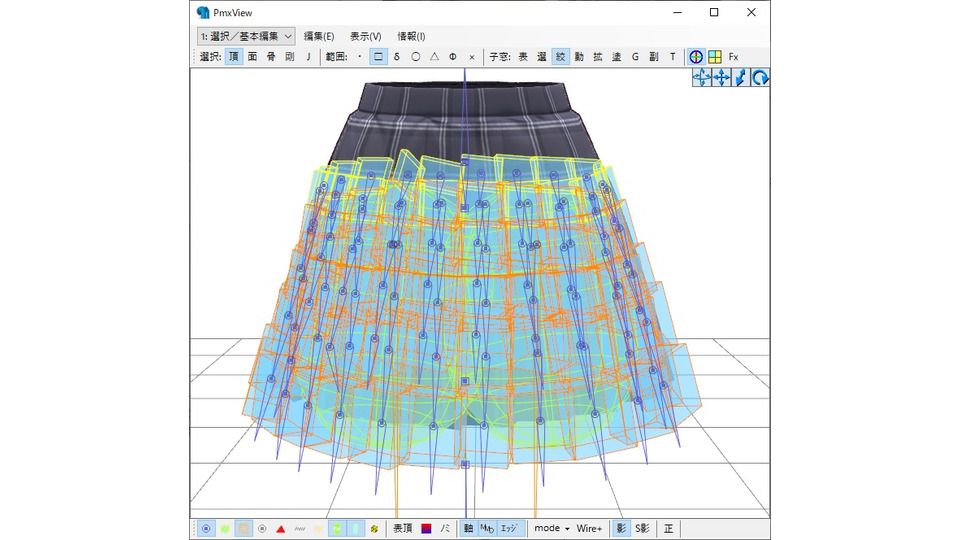The height and width of the screenshot is (540, 960).
Task: Select the circle range mode
Action: coord(416,57)
